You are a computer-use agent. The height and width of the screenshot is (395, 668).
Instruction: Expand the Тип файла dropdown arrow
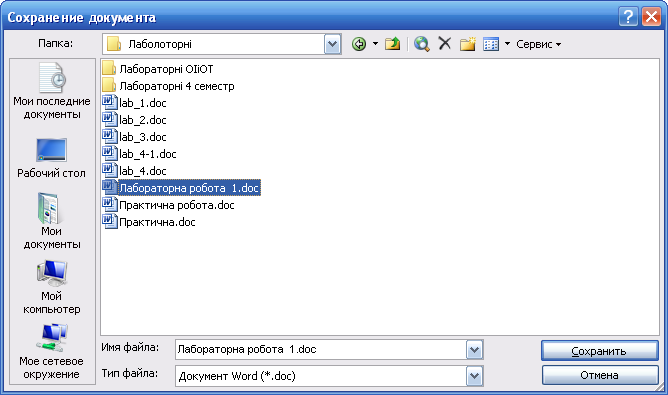(x=475, y=376)
